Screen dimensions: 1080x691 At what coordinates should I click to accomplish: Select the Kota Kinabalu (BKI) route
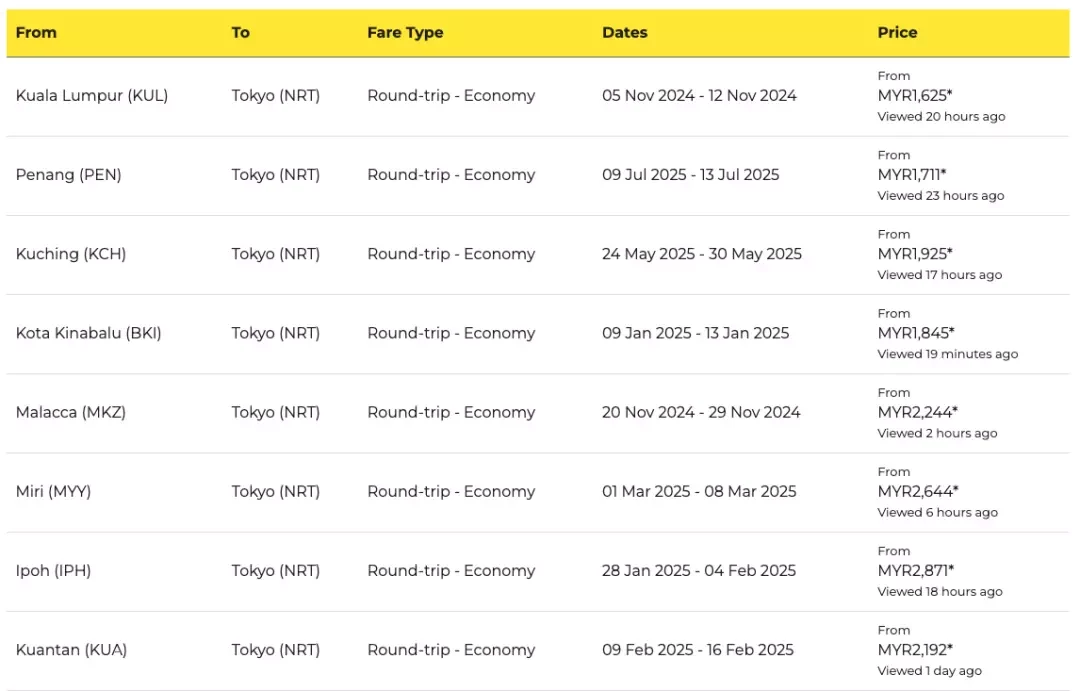tap(538, 334)
